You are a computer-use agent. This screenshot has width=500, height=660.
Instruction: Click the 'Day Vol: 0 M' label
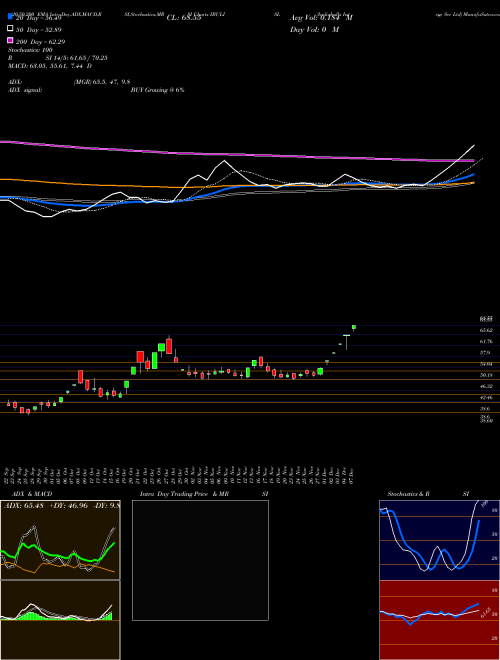[x=314, y=30]
